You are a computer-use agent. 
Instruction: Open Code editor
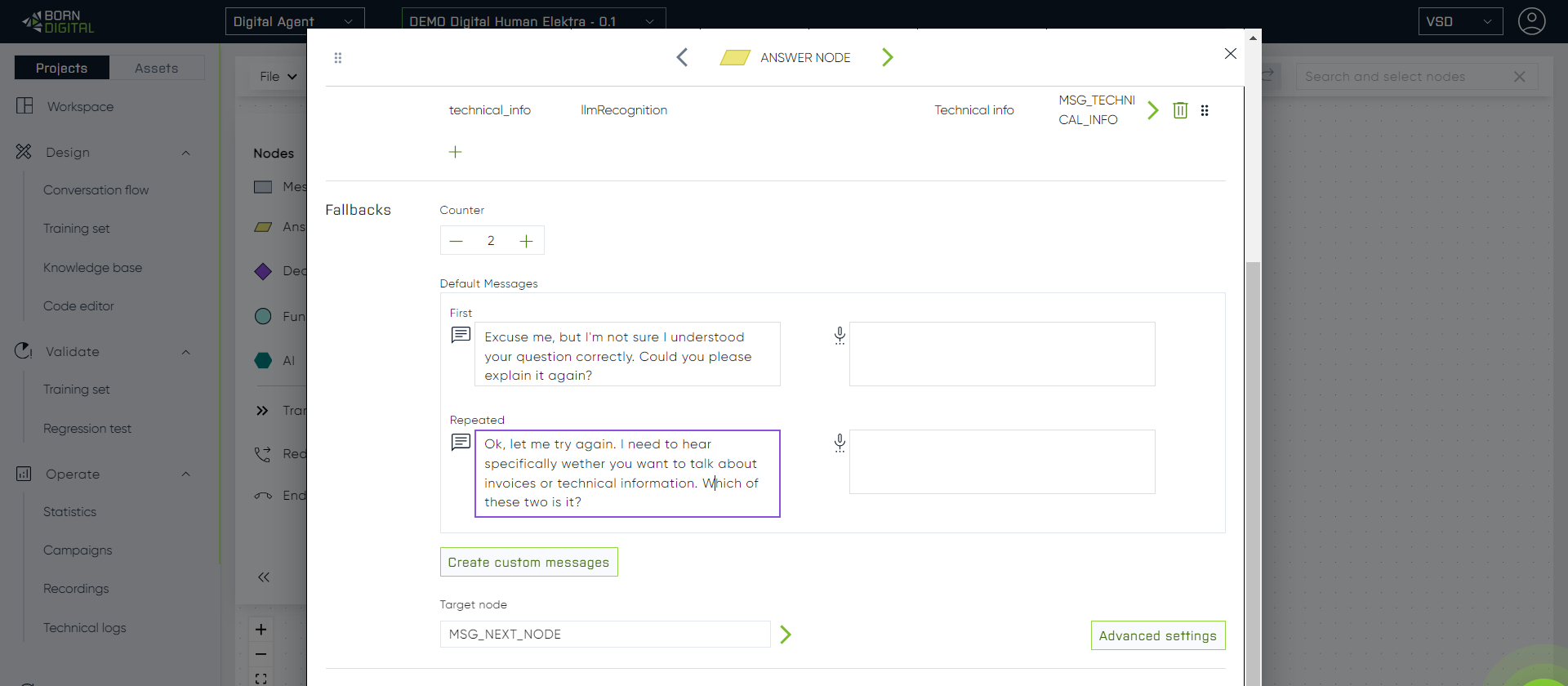78,306
